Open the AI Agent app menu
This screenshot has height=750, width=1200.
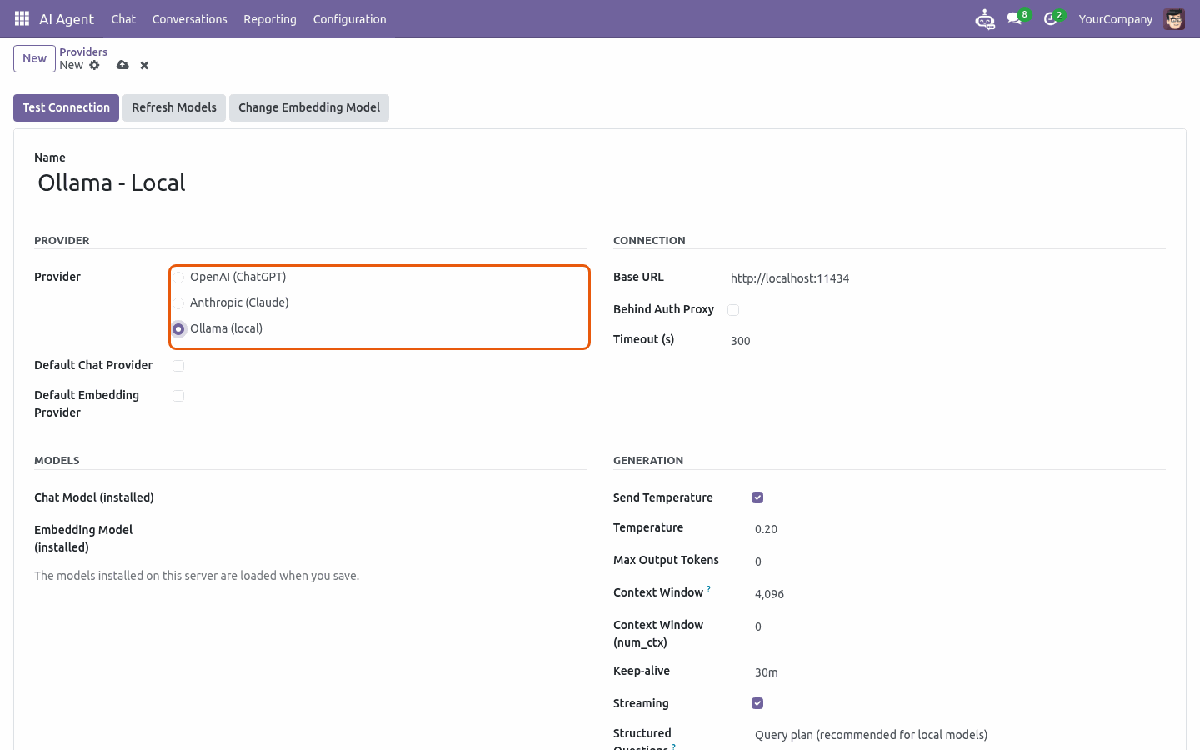click(66, 19)
